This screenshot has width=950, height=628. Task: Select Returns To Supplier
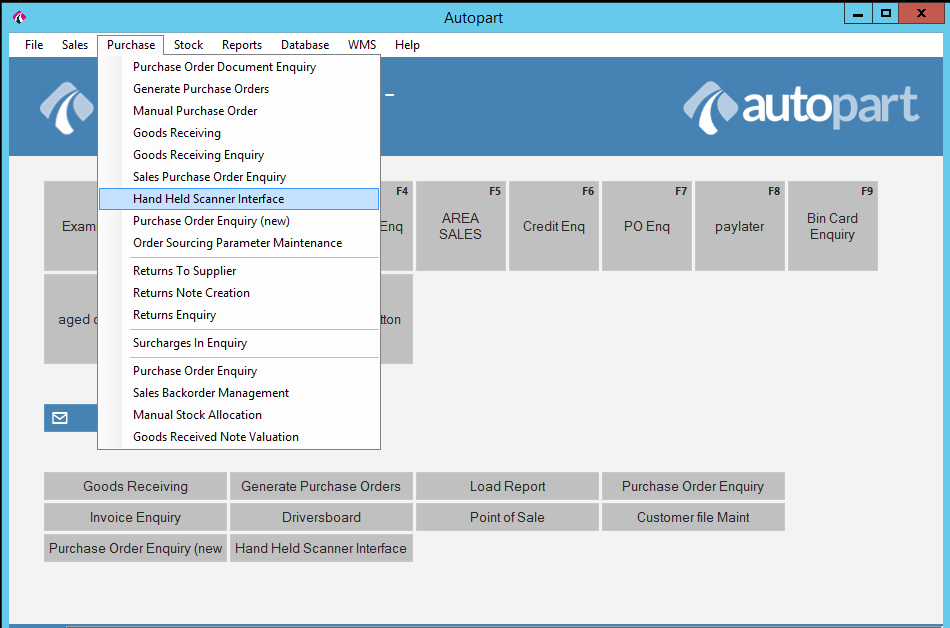tap(239, 271)
